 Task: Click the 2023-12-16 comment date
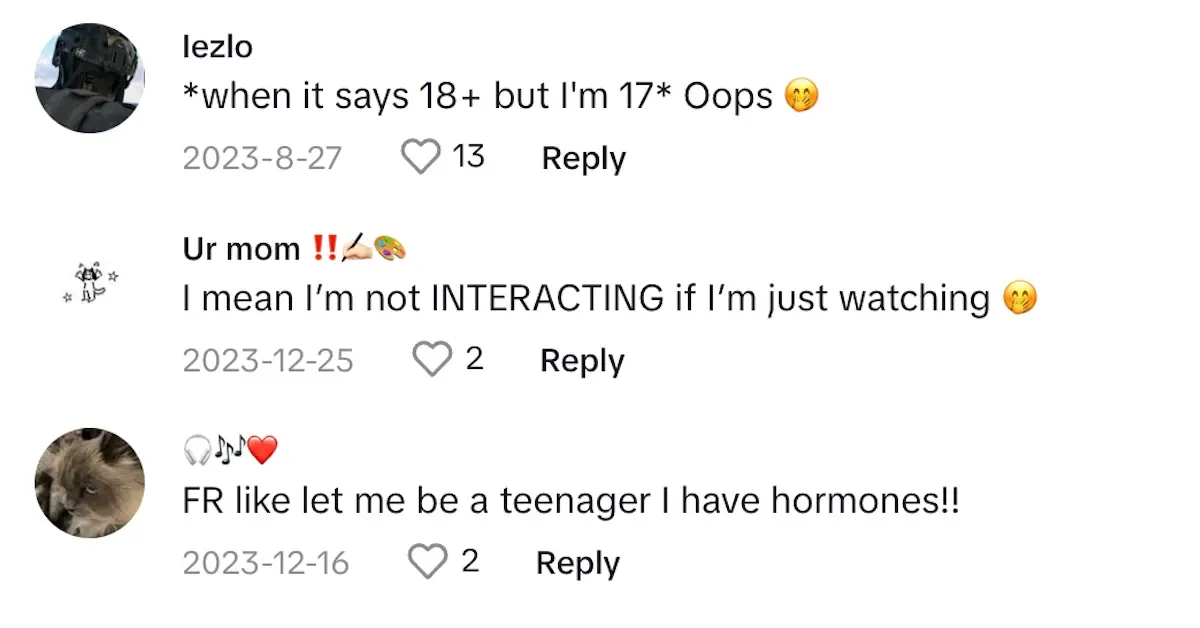(x=266, y=563)
